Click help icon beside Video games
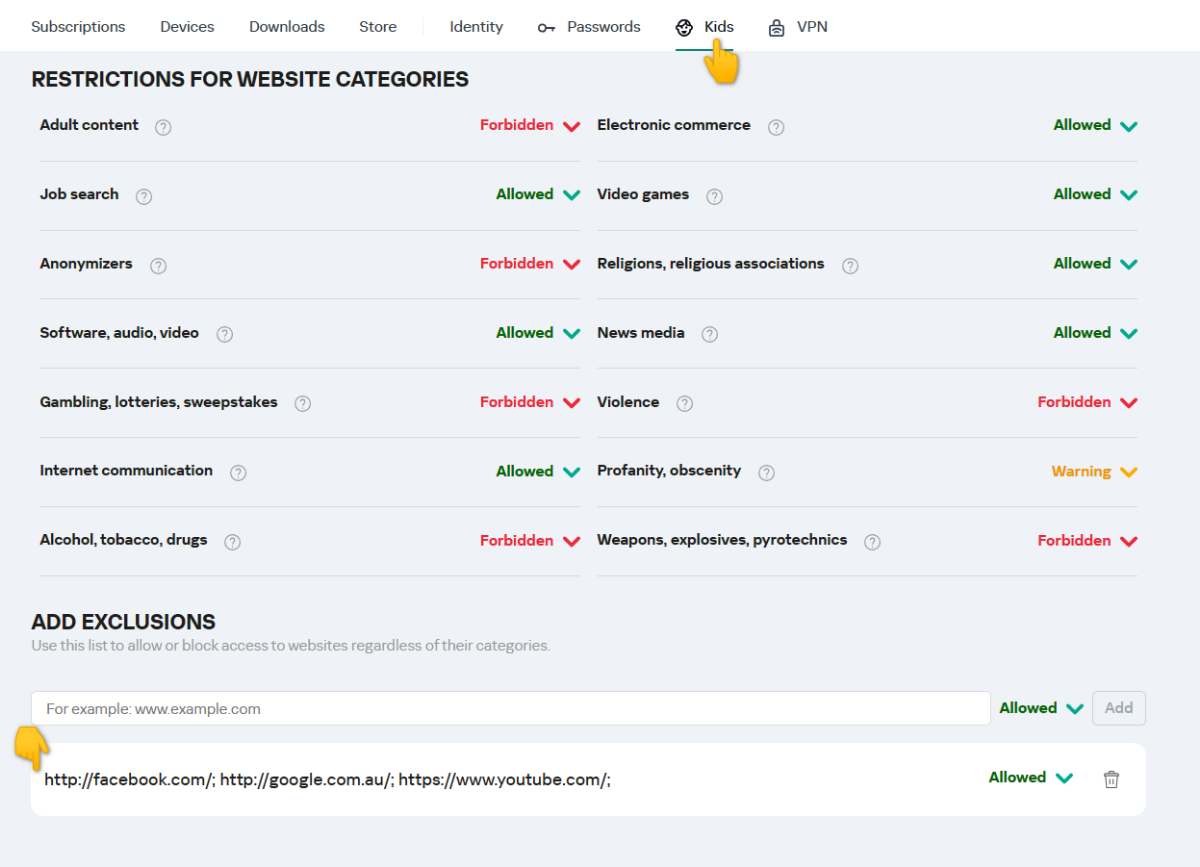The width and height of the screenshot is (1200, 867). tap(714, 196)
